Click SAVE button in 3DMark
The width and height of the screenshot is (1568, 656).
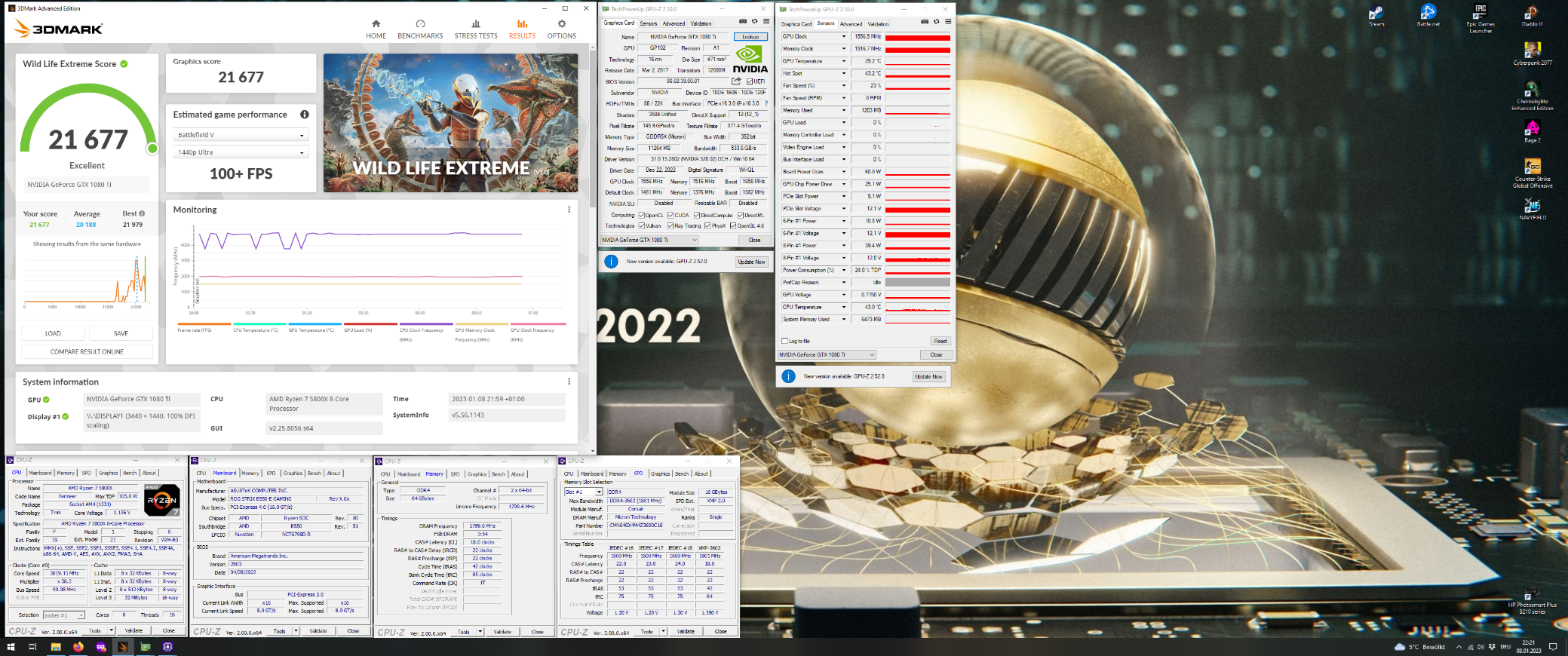(x=121, y=333)
